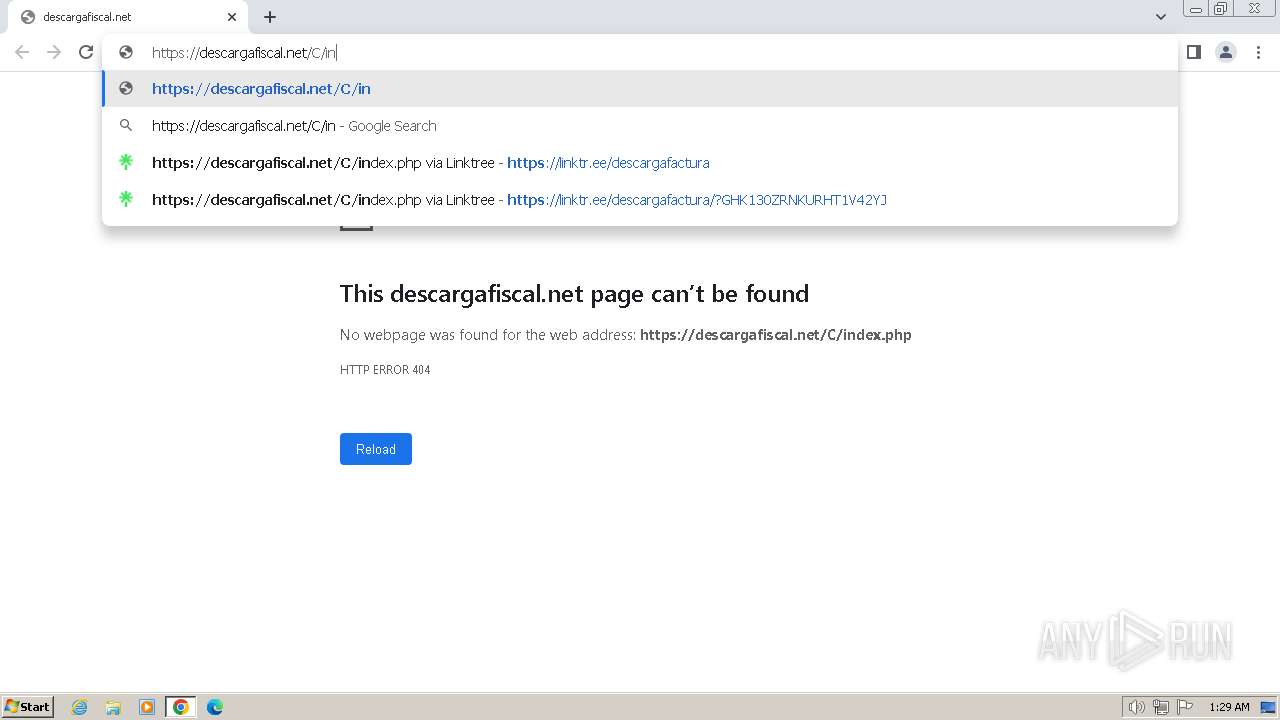This screenshot has height=720, width=1280.
Task: Open the profile avatar menu
Action: (1226, 52)
